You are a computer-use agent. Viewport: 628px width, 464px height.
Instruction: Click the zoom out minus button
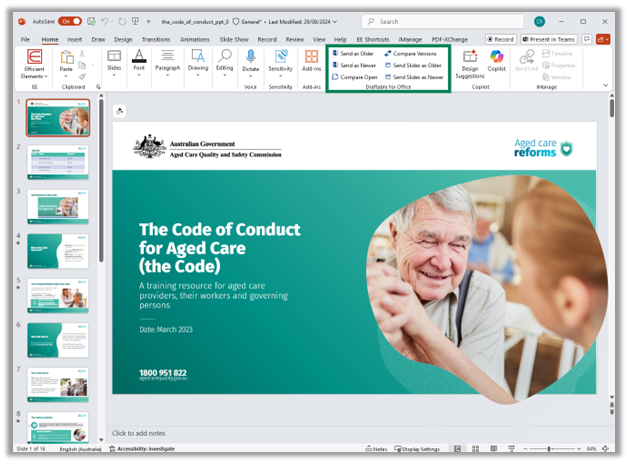point(525,449)
